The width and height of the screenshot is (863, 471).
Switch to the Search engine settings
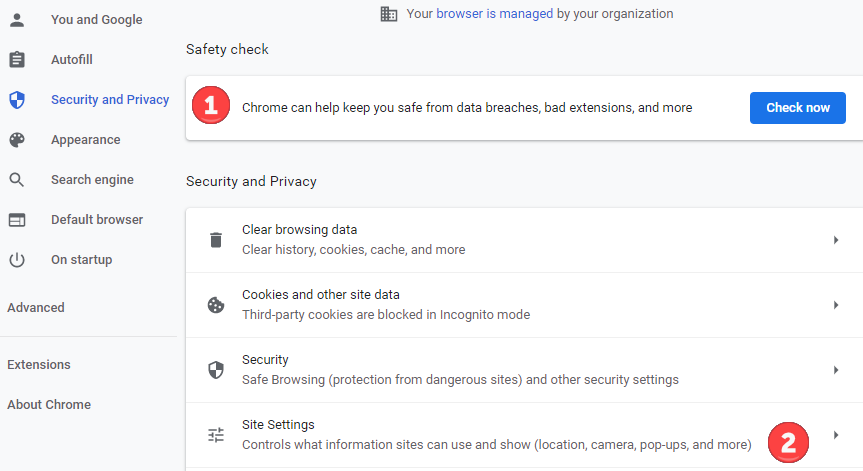point(92,179)
